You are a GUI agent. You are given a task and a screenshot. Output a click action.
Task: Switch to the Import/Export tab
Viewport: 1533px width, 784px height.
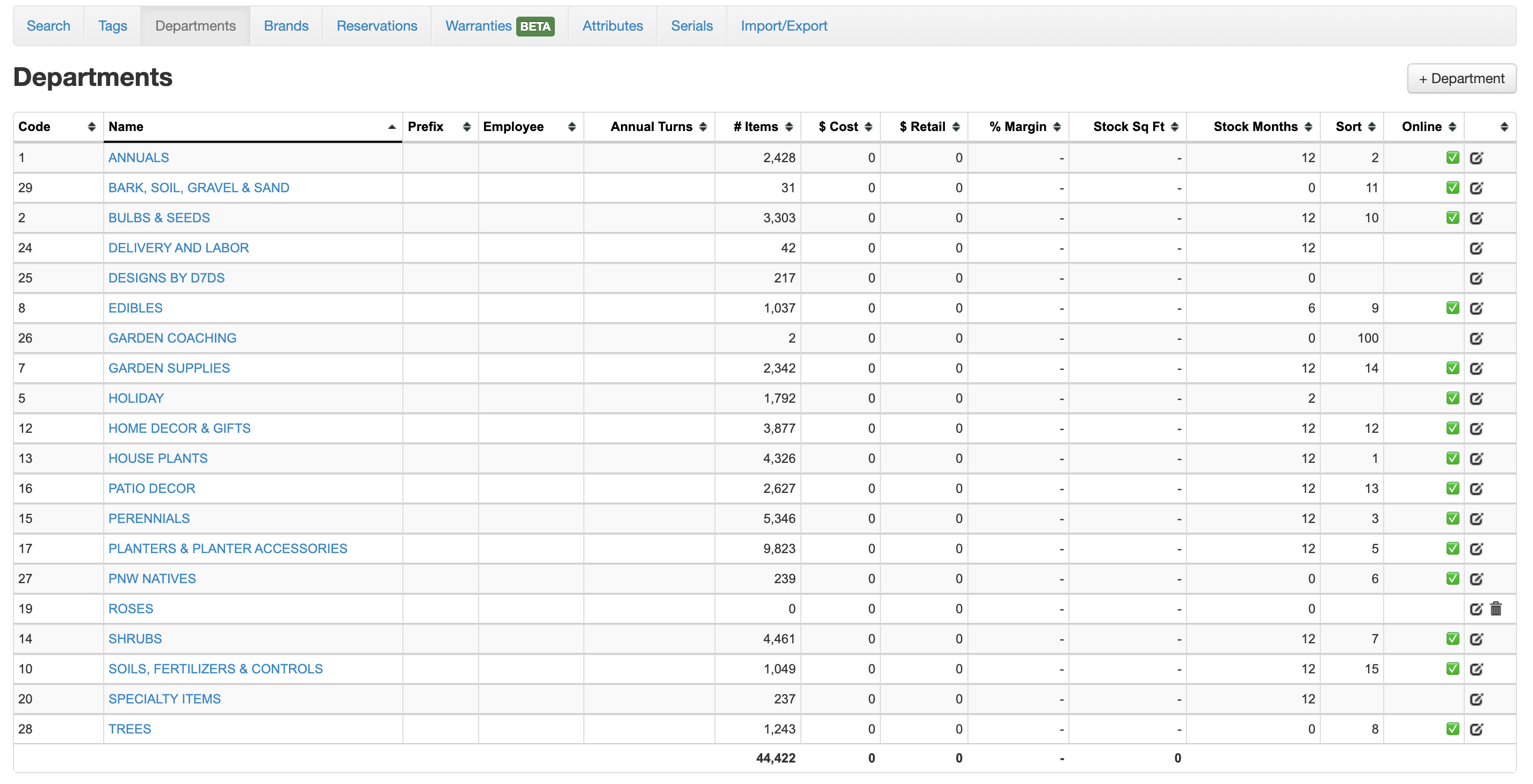point(783,26)
